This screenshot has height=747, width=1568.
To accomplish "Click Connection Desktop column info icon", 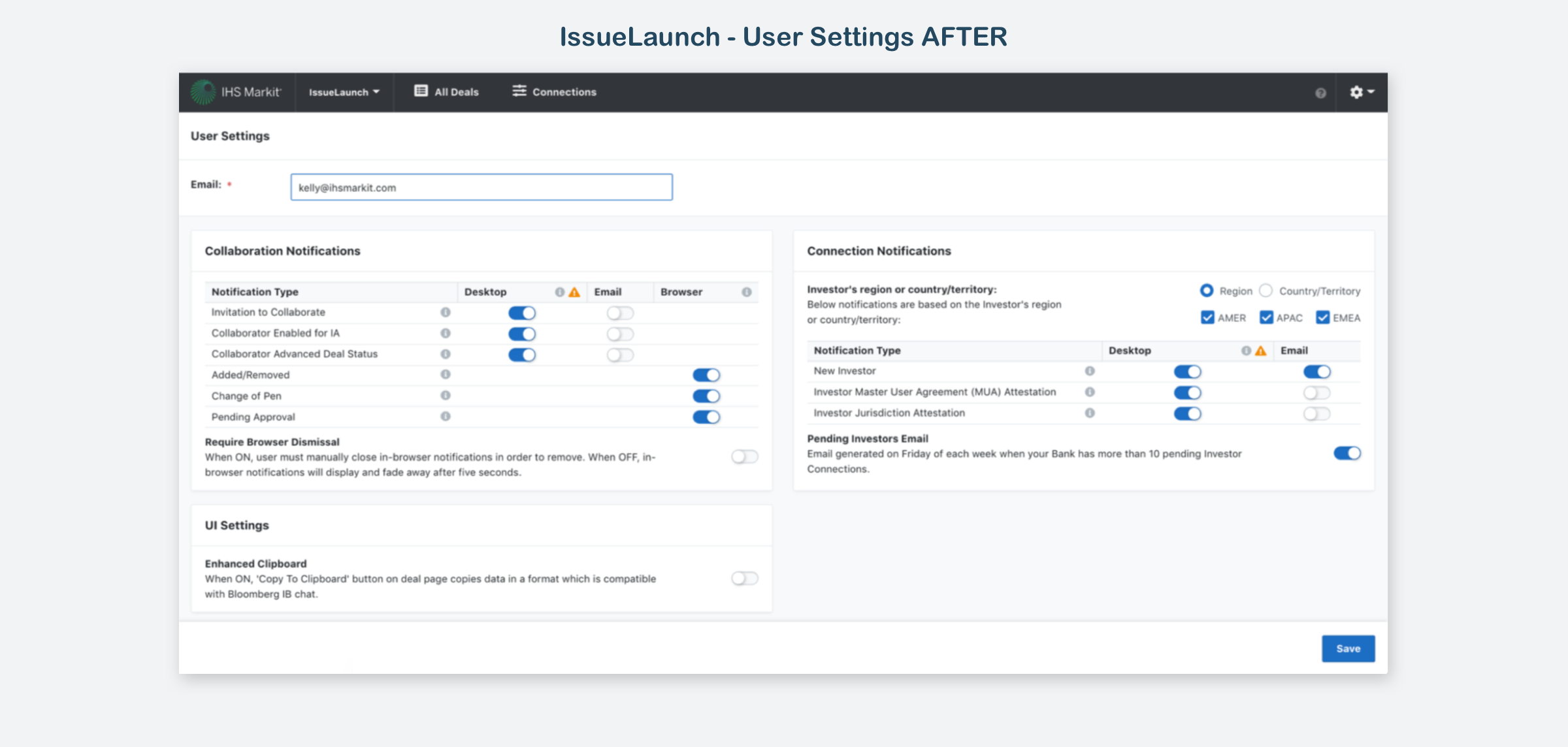I will (x=1247, y=351).
